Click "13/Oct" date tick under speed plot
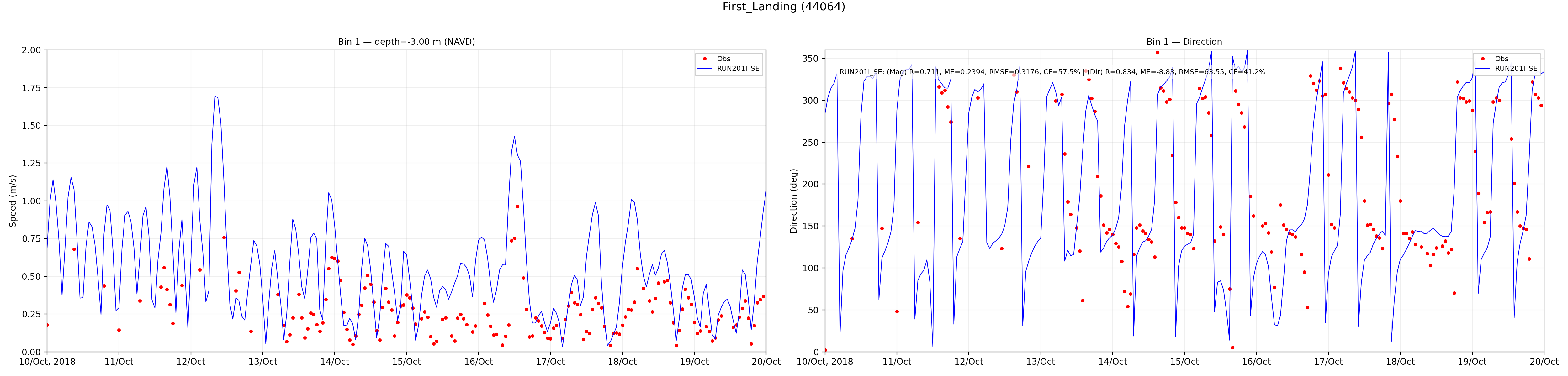 pyautogui.click(x=262, y=362)
